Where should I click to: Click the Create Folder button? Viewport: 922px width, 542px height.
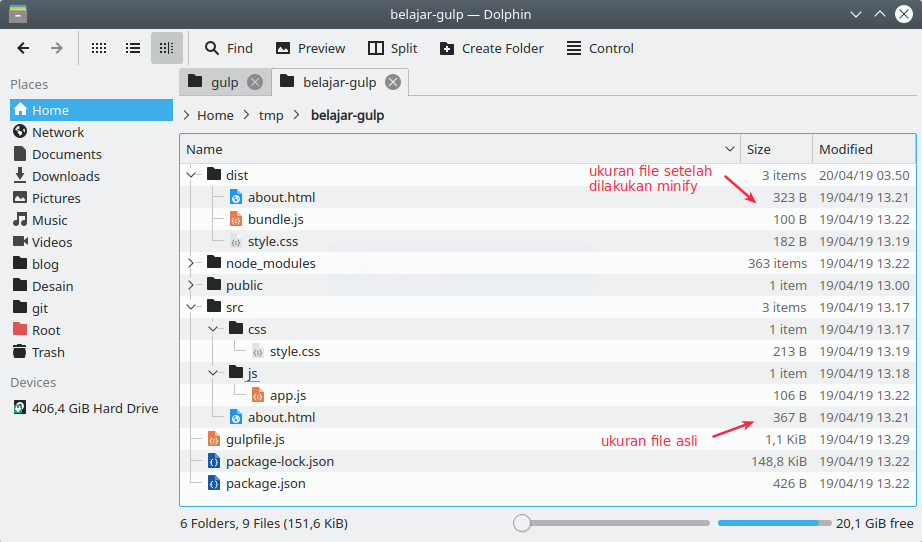pos(491,48)
